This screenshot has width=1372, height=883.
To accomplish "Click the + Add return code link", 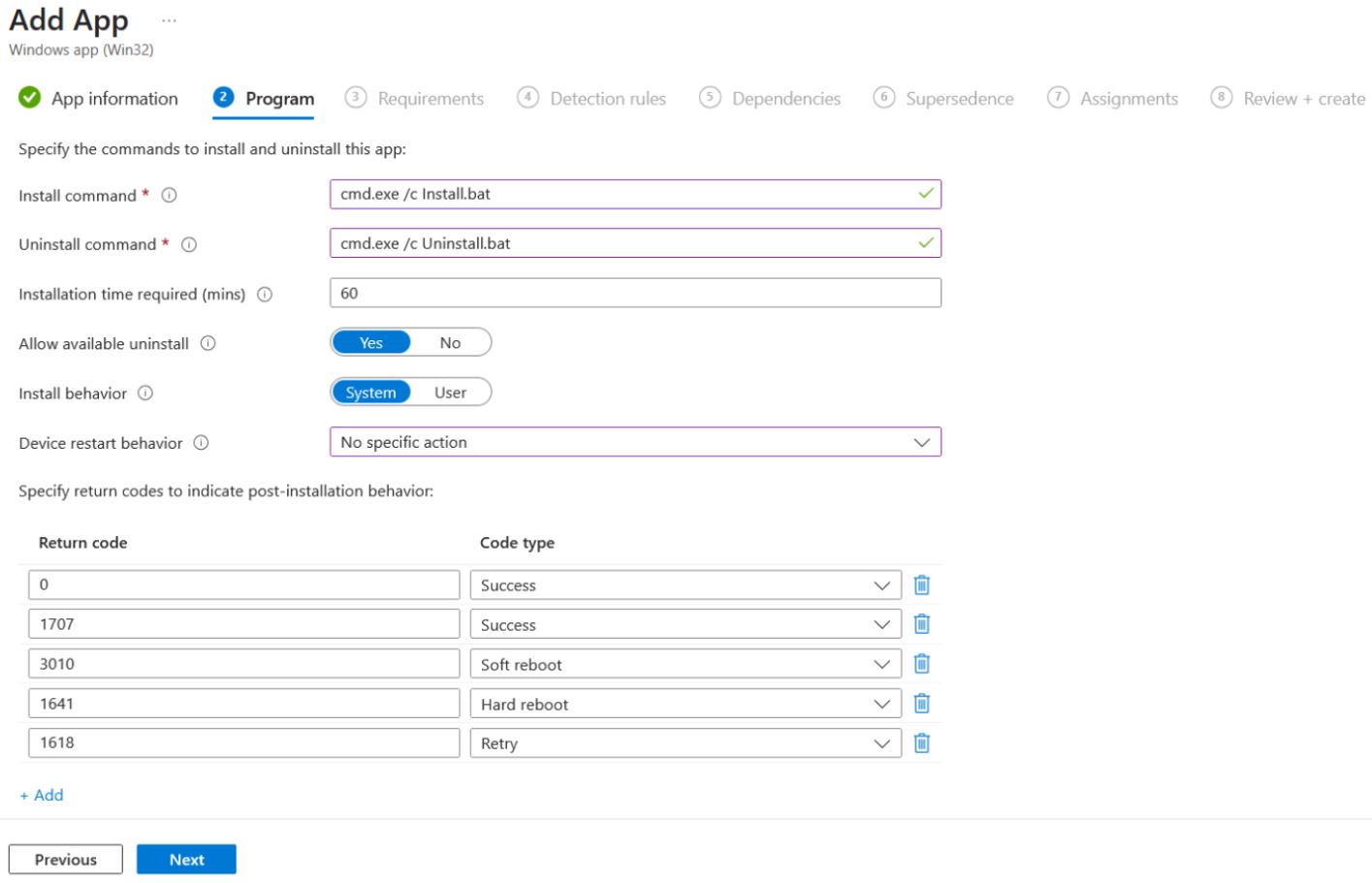I will [x=42, y=795].
